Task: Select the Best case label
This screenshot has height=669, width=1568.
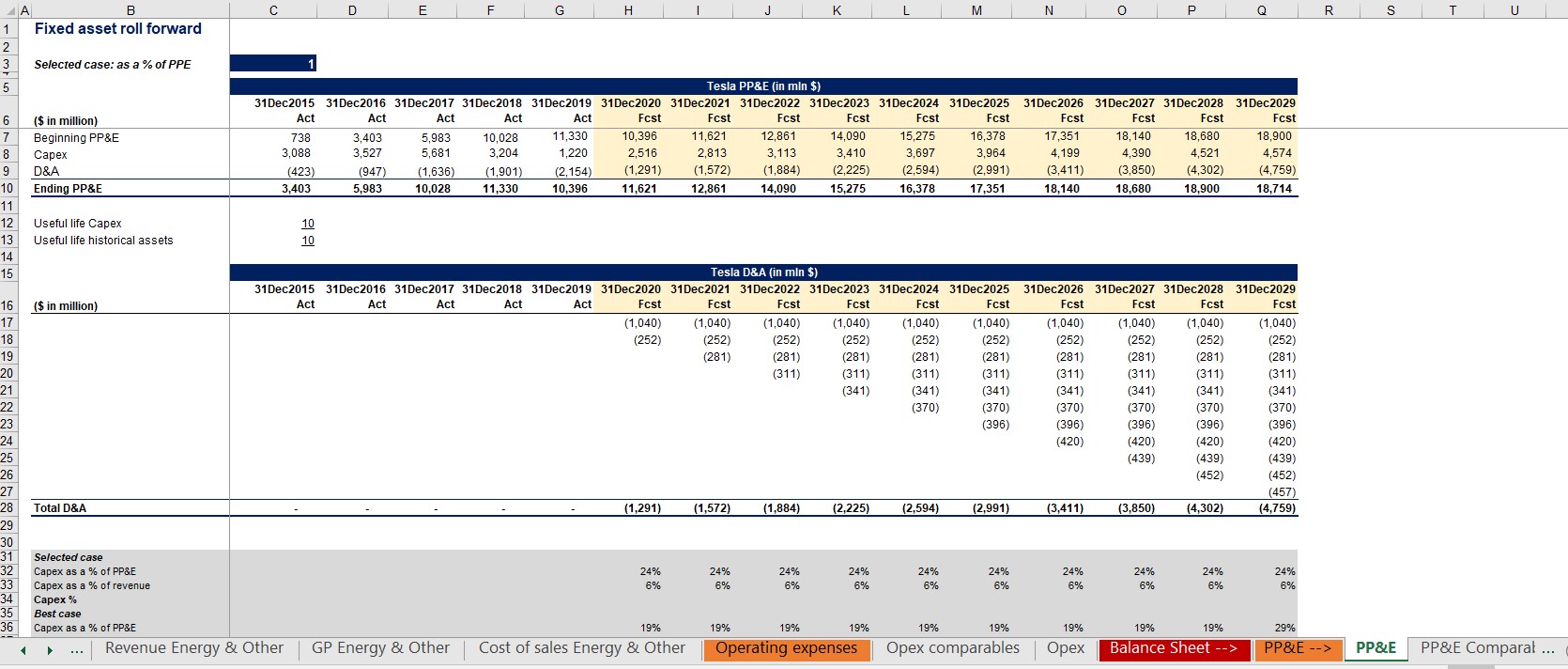Action: [57, 614]
